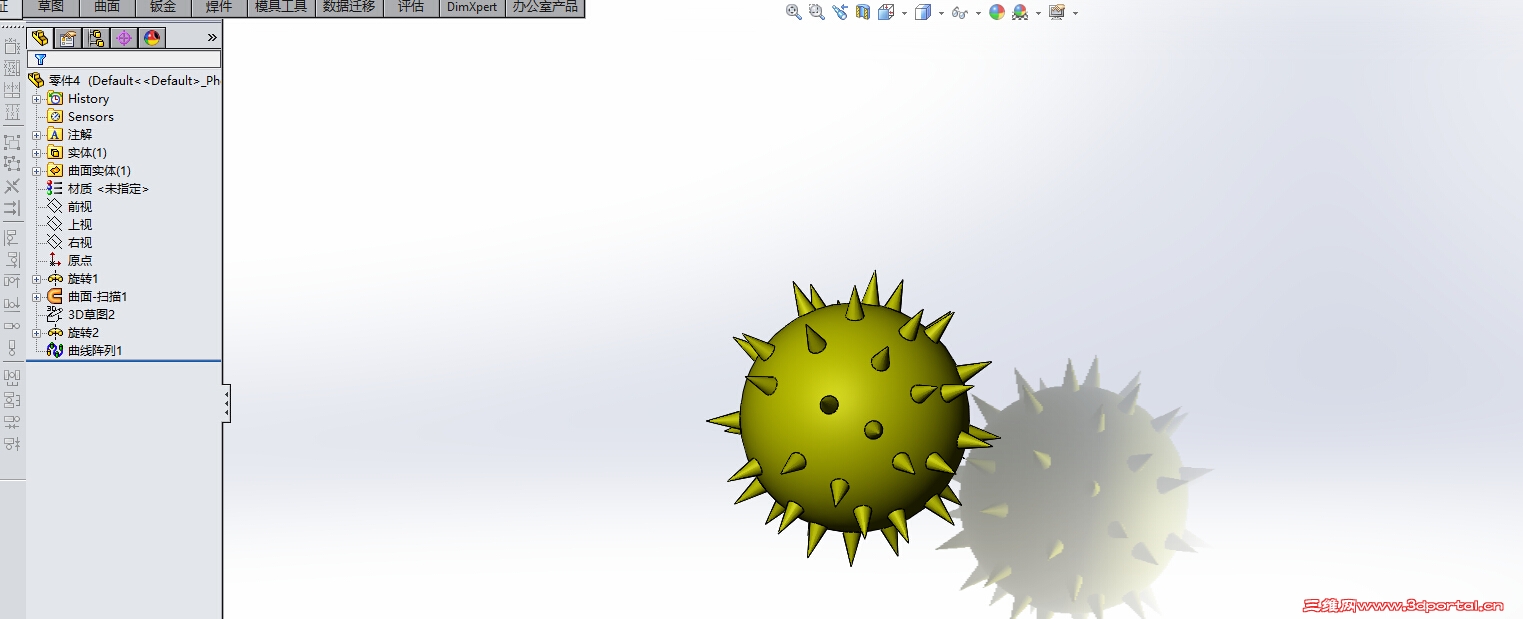The height and width of the screenshot is (619, 1523).
Task: Click Display Style cube icon
Action: tap(922, 12)
